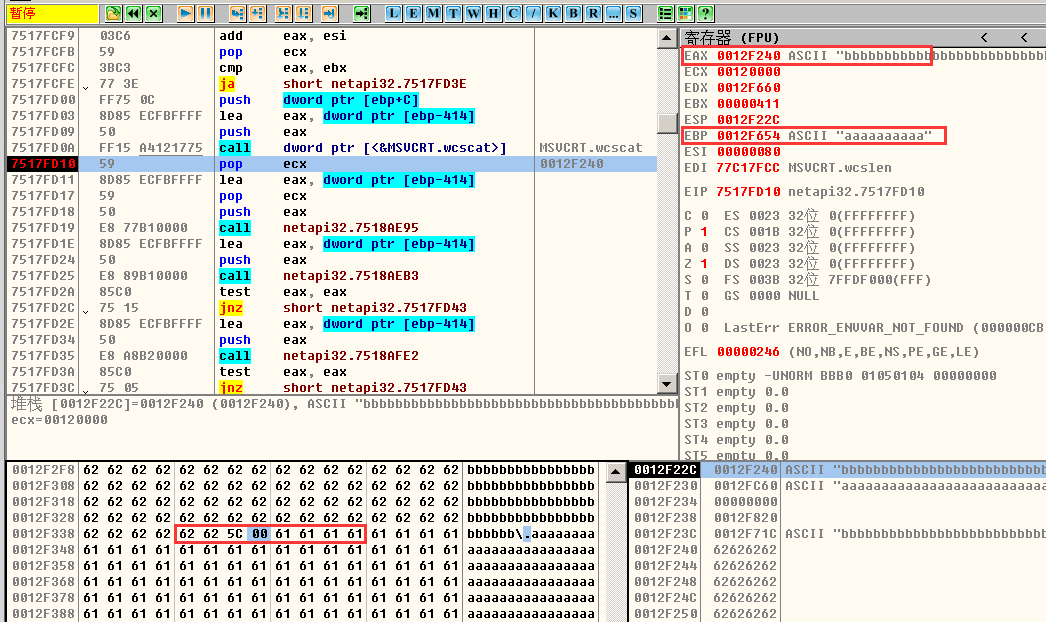1046x622 pixels.
Task: Select the C flag bit value
Action: [706, 216]
